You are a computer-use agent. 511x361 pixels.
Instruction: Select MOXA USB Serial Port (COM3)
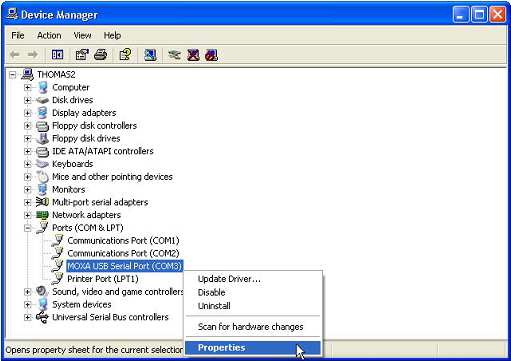(125, 266)
